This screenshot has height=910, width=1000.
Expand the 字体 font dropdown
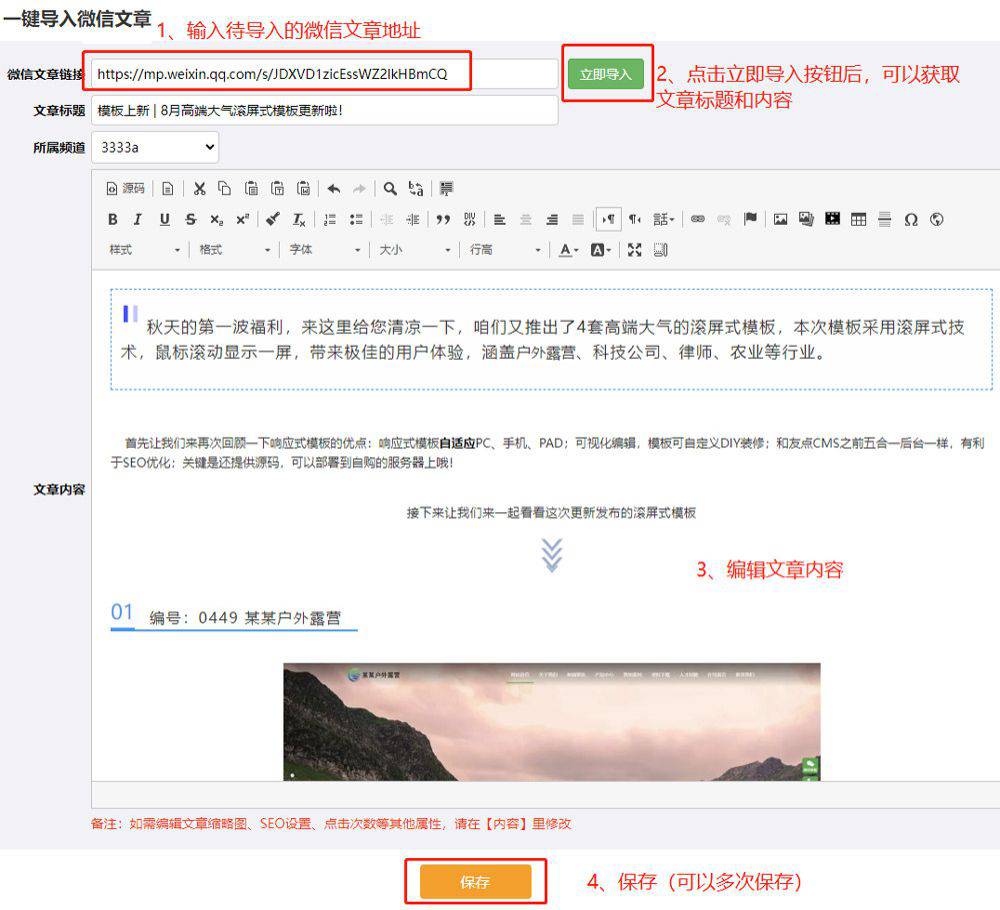click(x=324, y=250)
